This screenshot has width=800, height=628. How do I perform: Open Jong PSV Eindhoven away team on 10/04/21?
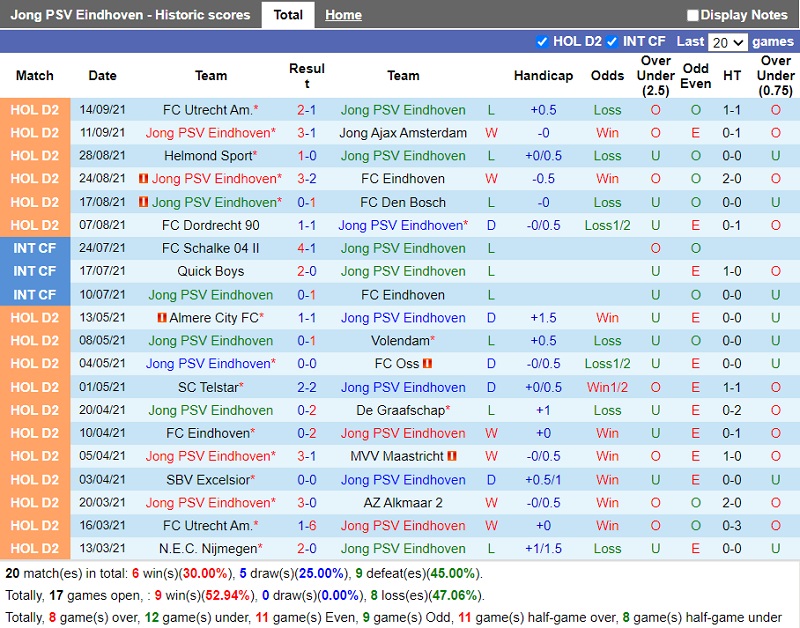click(403, 433)
